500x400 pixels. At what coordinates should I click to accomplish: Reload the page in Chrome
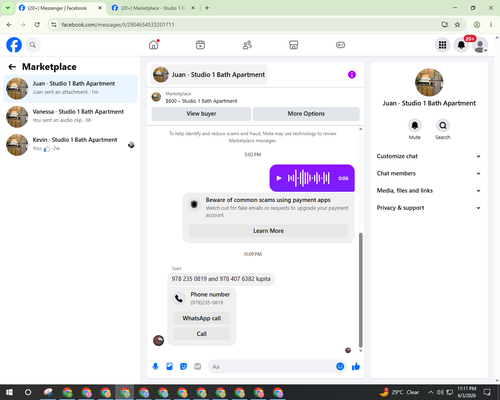pos(37,25)
